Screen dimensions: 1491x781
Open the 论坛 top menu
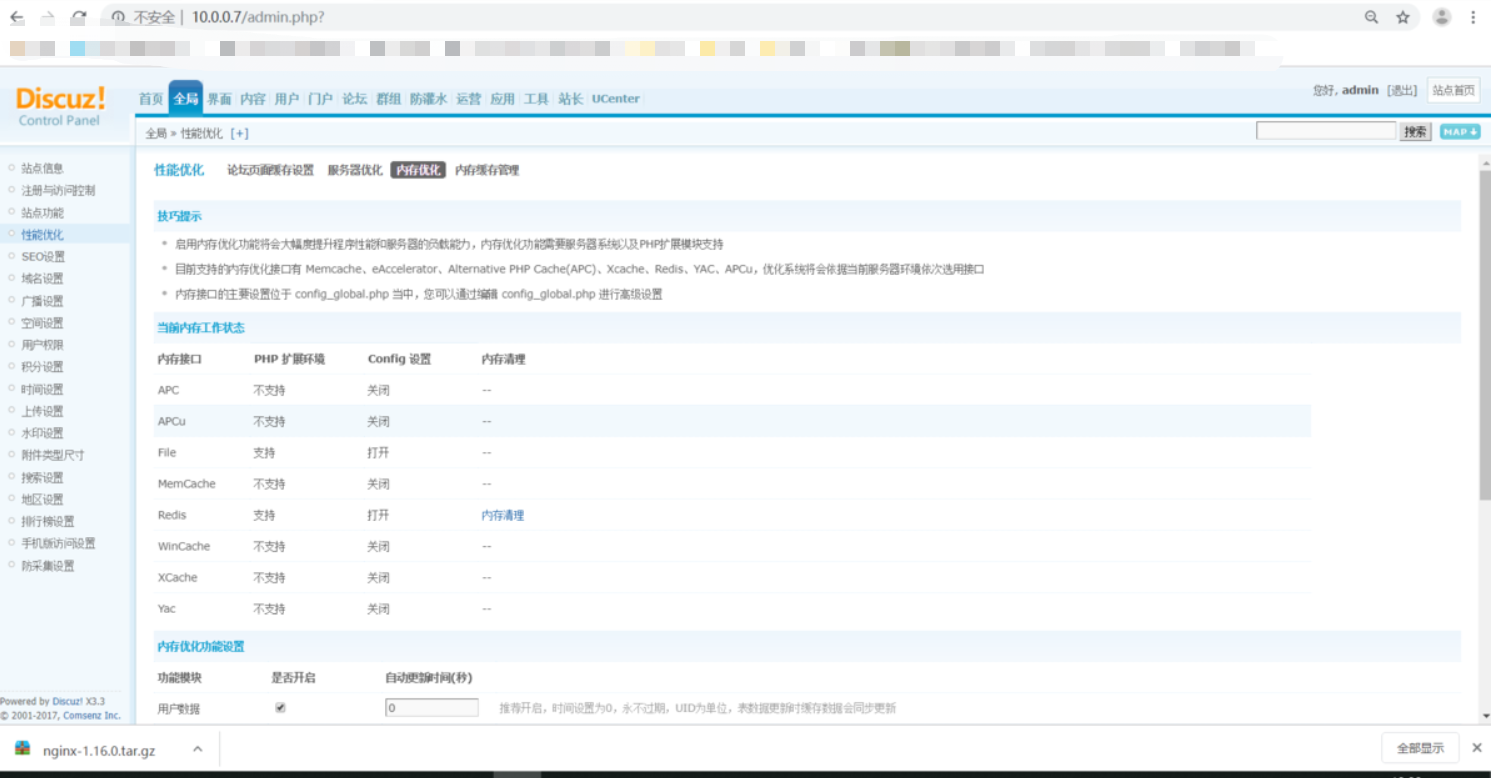(355, 99)
